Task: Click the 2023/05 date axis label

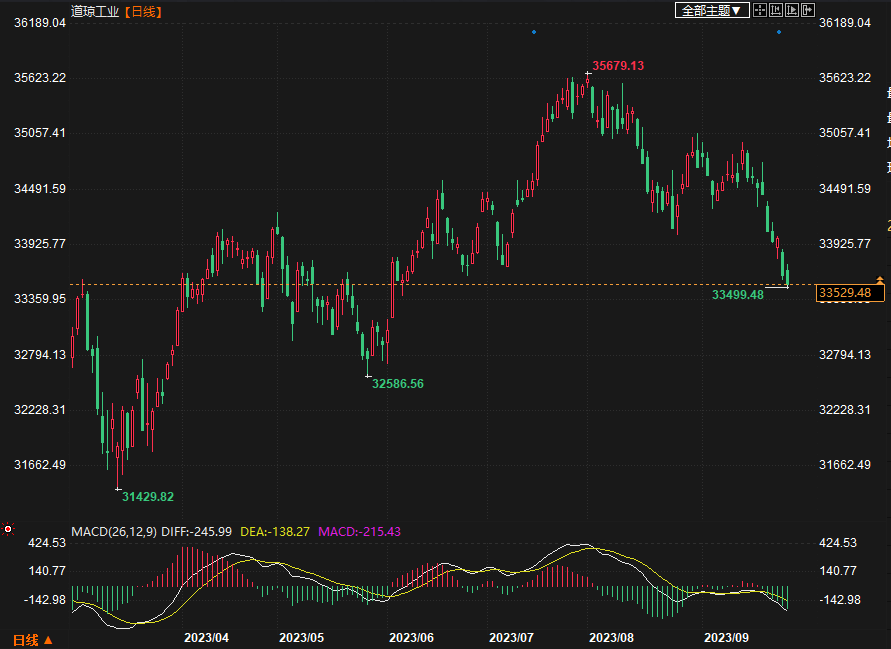Action: [301, 638]
